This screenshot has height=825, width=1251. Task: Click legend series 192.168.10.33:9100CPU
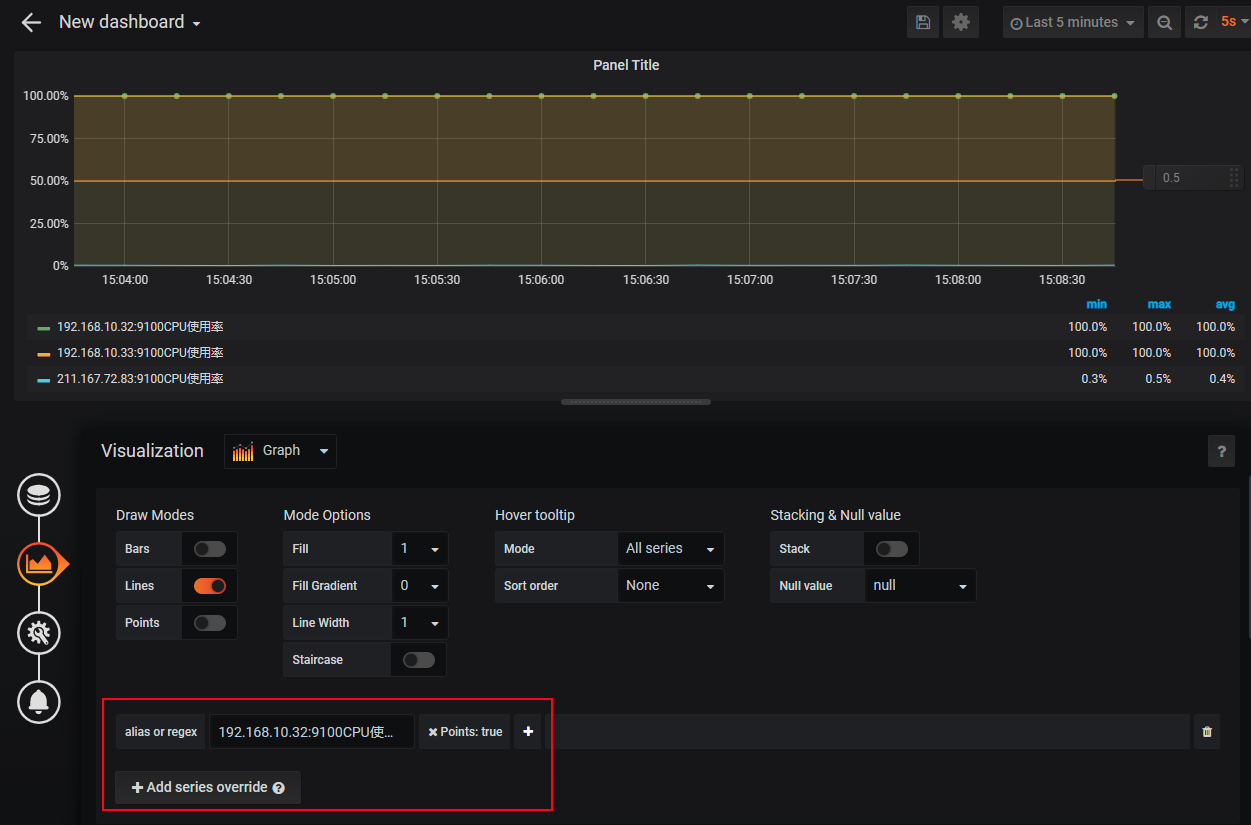tap(140, 353)
